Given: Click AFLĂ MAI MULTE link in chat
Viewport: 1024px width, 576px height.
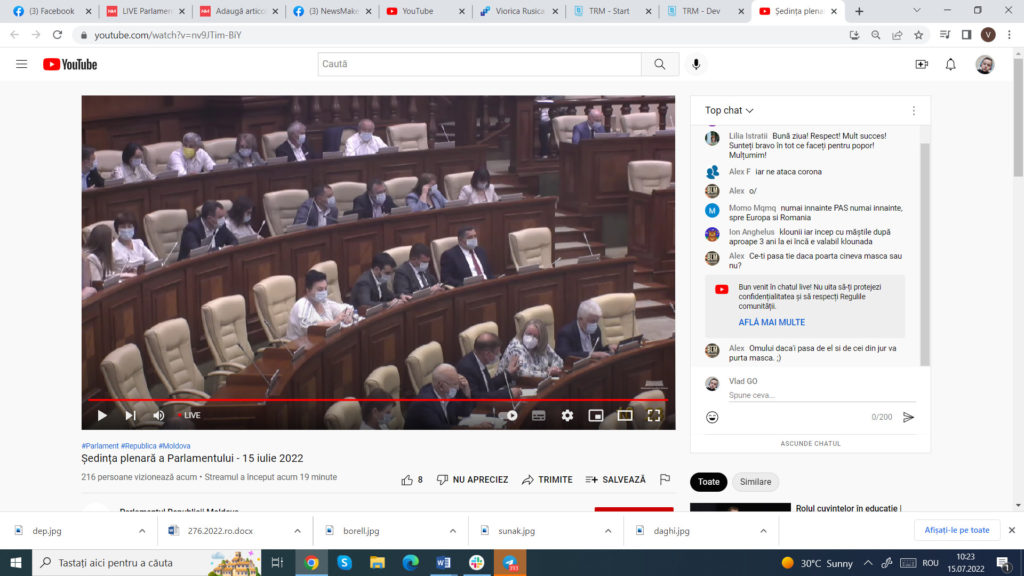Looking at the screenshot, I should point(771,323).
